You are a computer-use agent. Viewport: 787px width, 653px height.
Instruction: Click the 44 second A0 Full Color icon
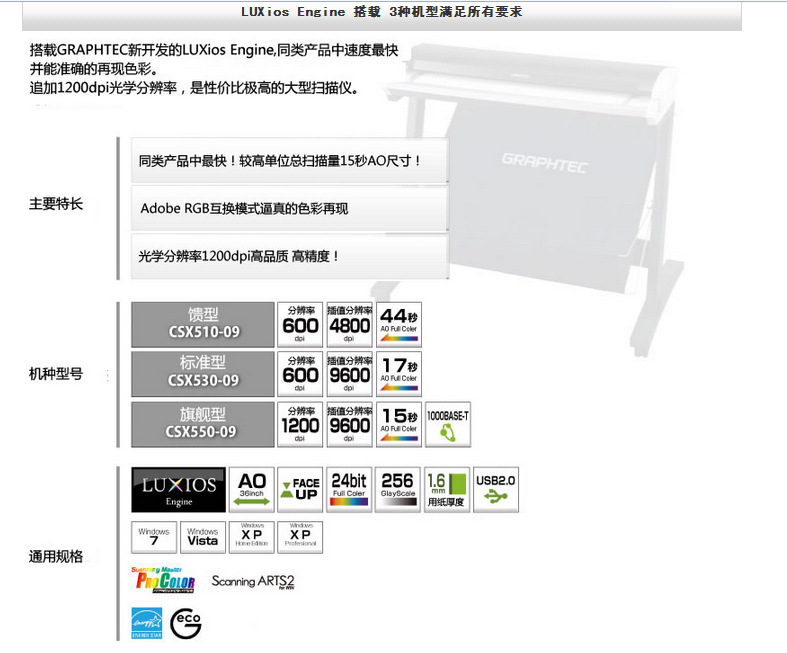(x=399, y=325)
